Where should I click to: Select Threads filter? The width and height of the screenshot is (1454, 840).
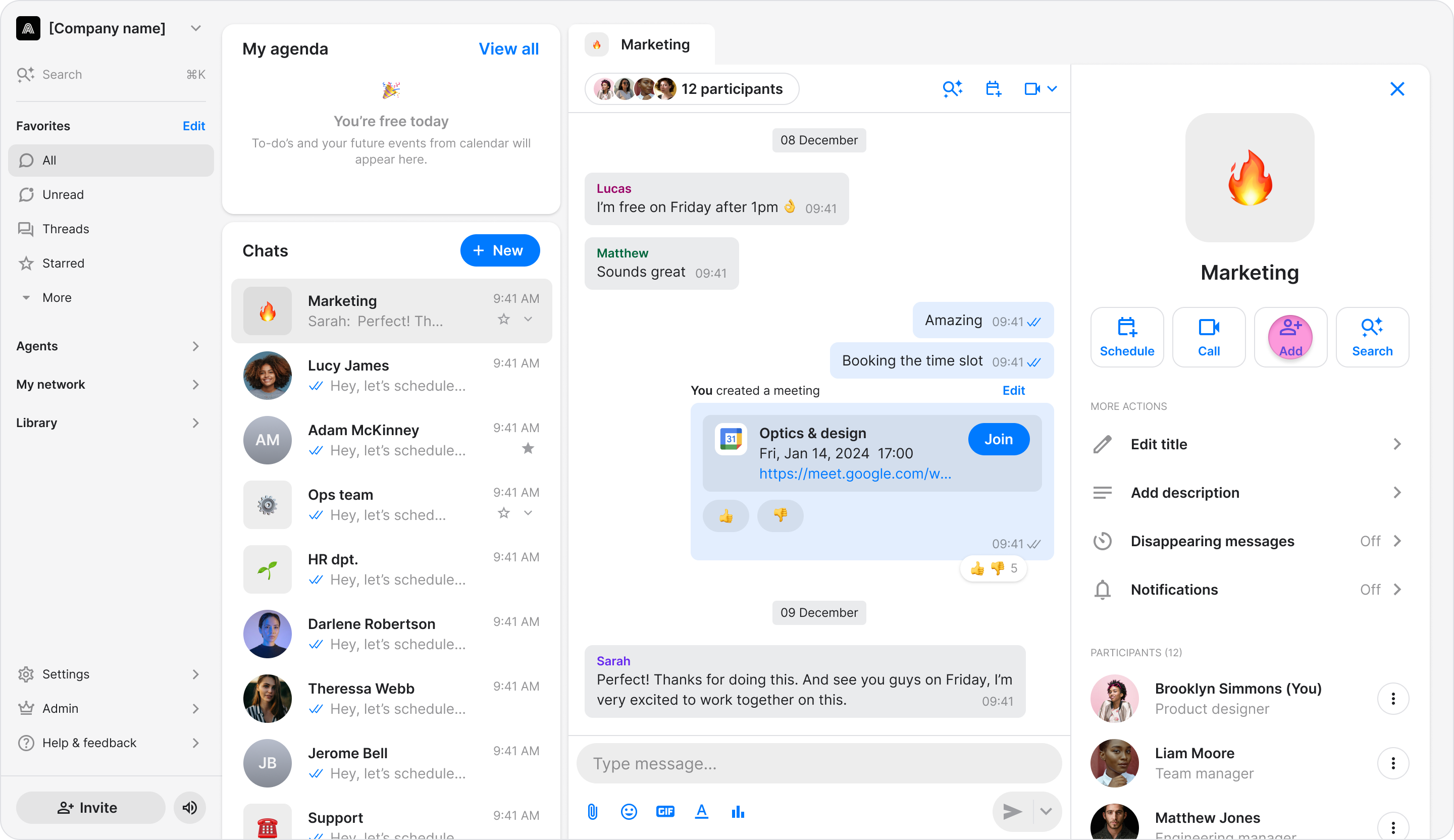coord(110,229)
